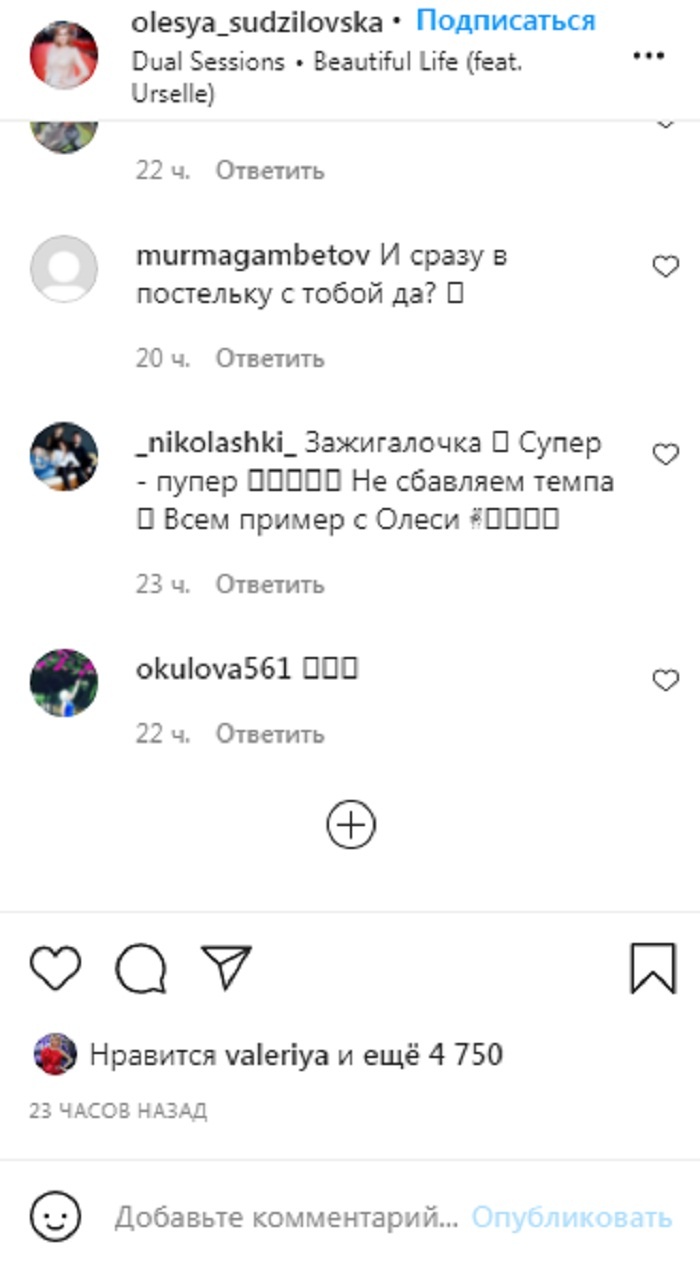
Task: Share the post with the paper plane icon
Action: (x=226, y=967)
